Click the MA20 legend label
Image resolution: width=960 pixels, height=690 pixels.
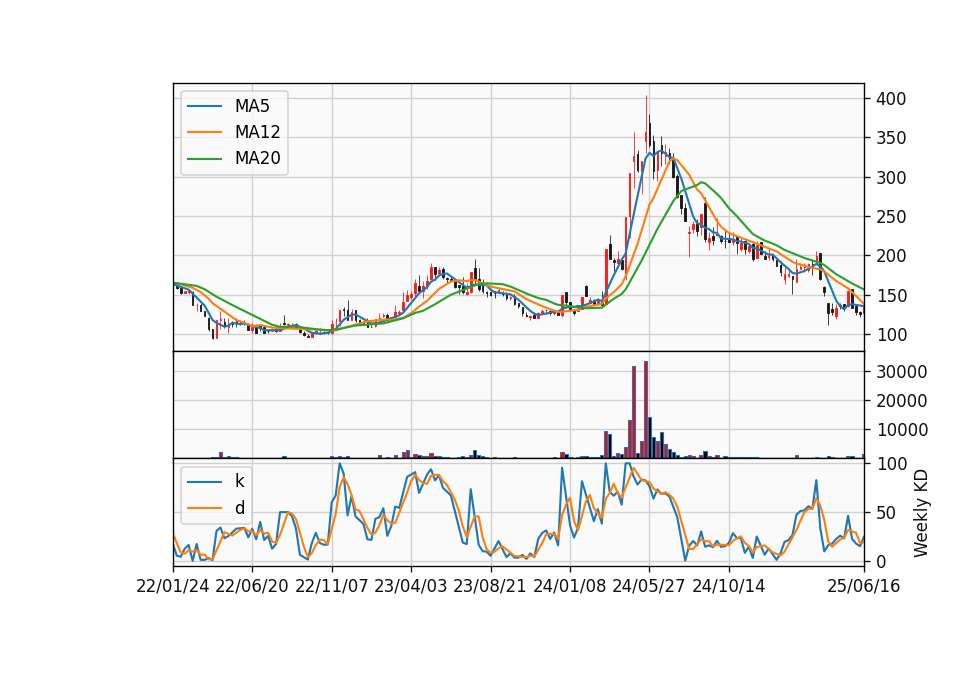pos(257,158)
